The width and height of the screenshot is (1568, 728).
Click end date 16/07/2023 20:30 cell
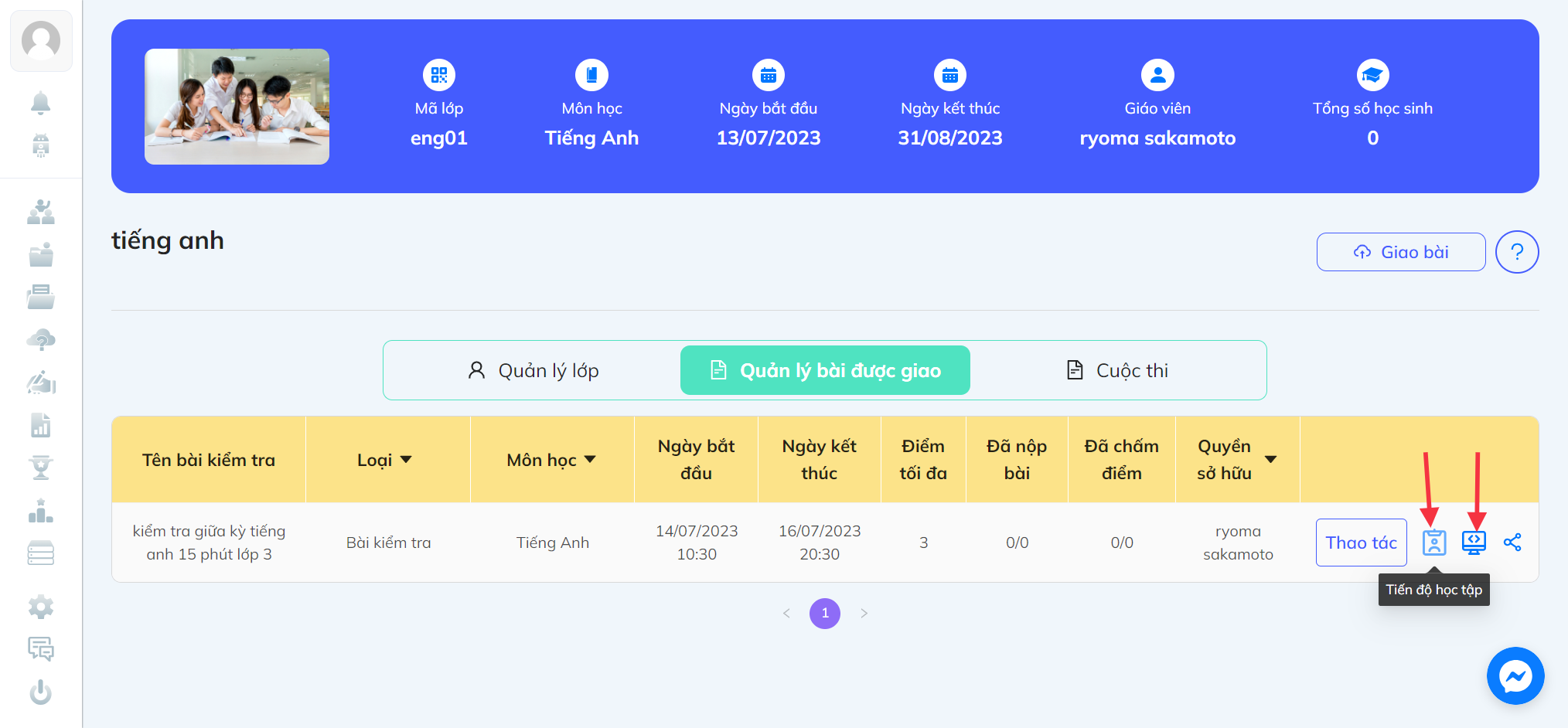(820, 543)
